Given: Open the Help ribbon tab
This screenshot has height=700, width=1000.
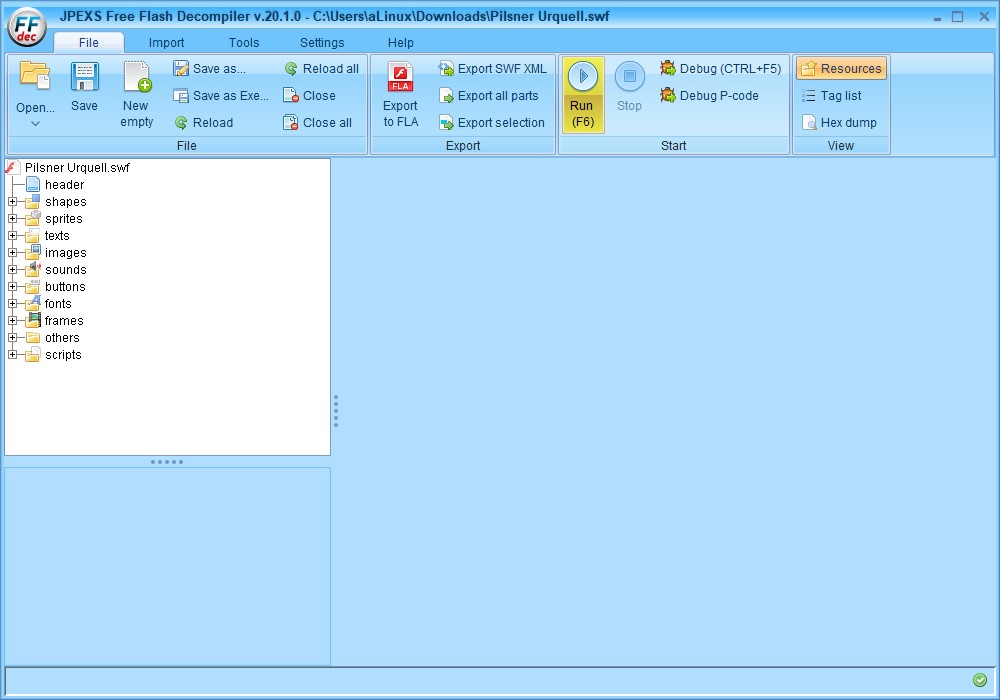Looking at the screenshot, I should click(401, 43).
